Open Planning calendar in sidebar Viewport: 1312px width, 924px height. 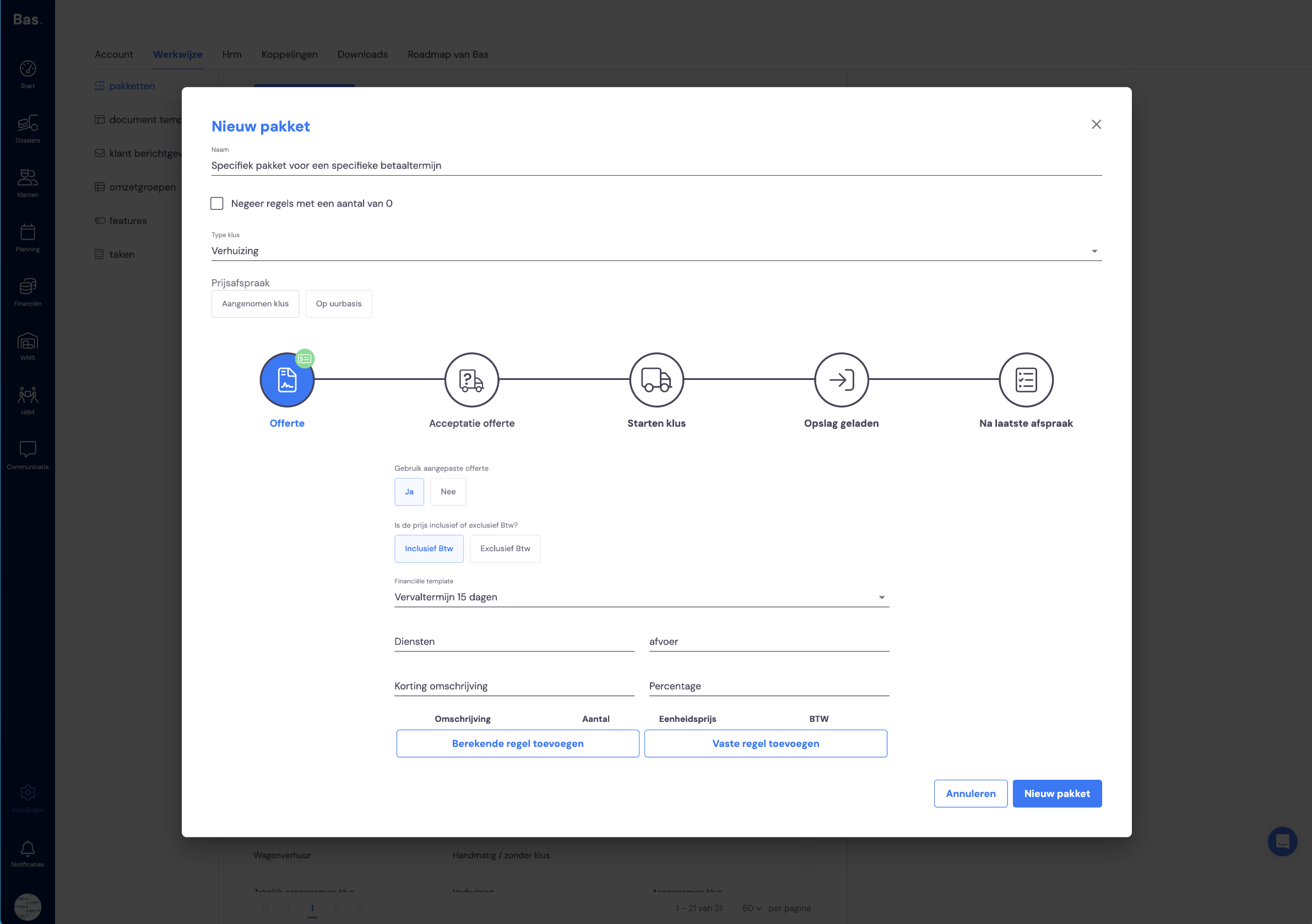[28, 237]
